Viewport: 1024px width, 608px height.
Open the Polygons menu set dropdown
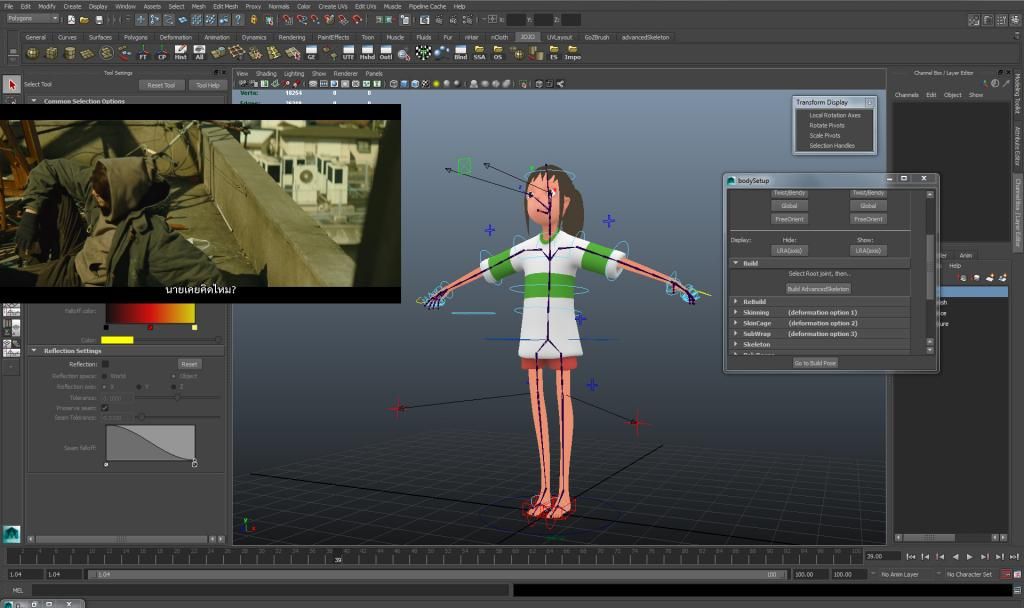33,18
